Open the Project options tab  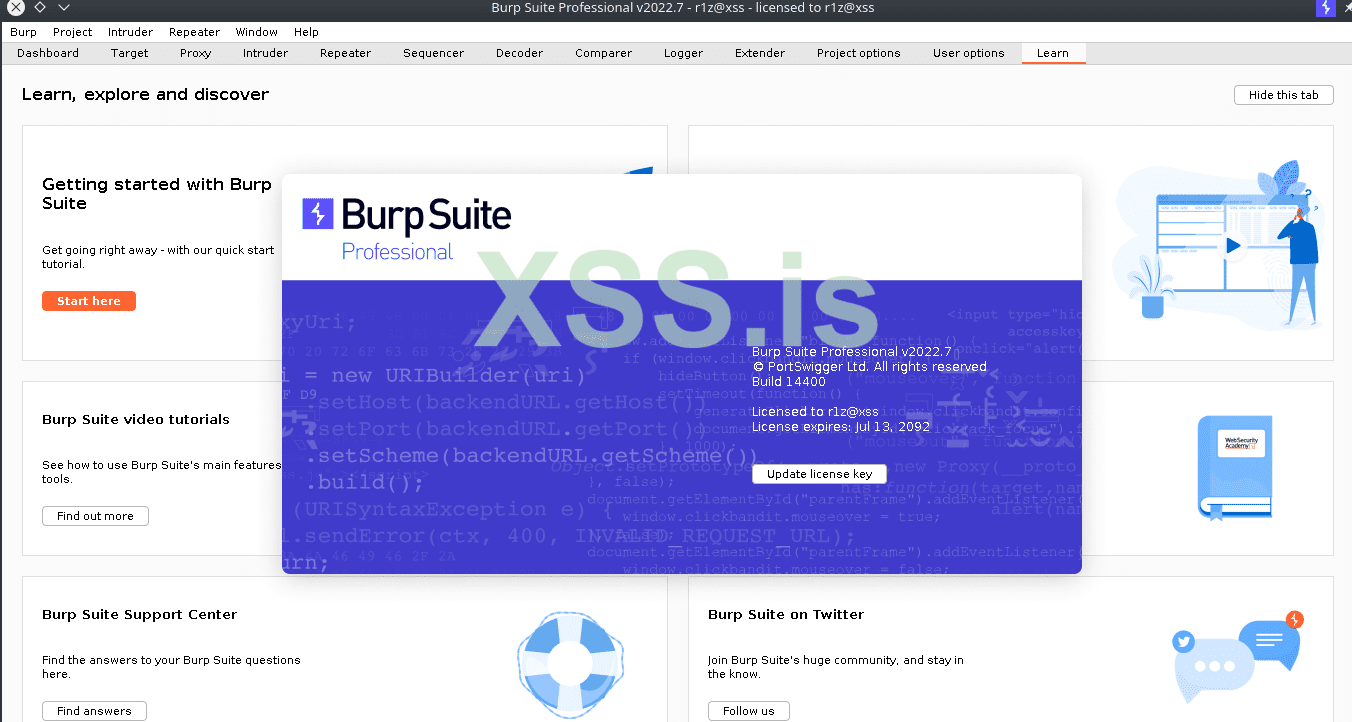(859, 53)
